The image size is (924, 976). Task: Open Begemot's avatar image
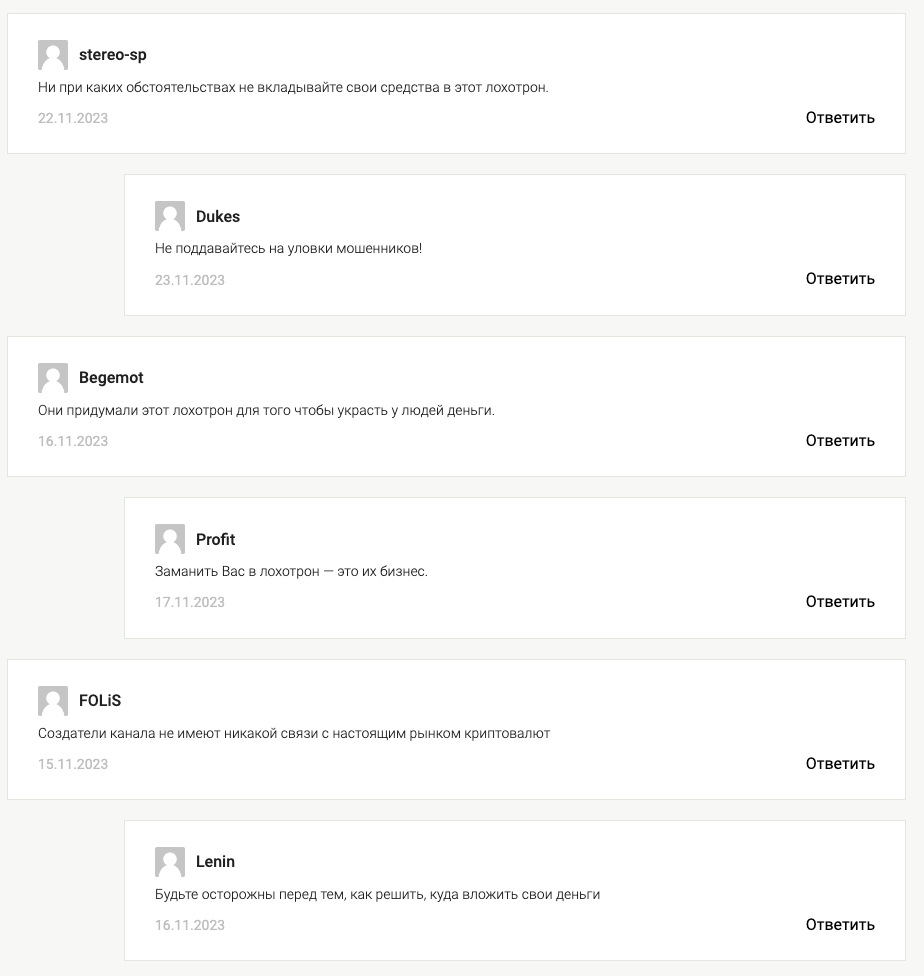(x=53, y=378)
